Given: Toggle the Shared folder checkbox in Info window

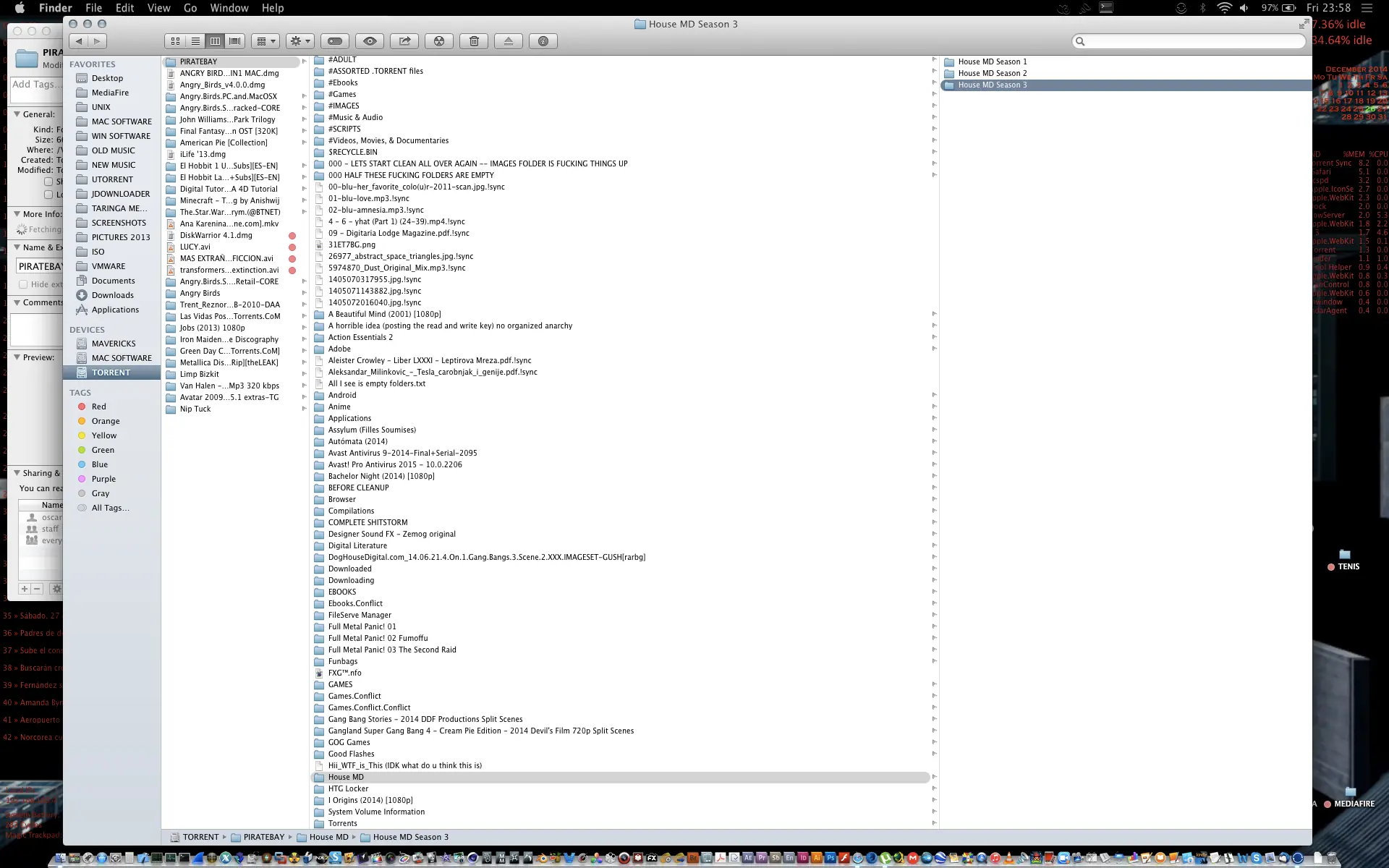Looking at the screenshot, I should pyautogui.click(x=48, y=182).
